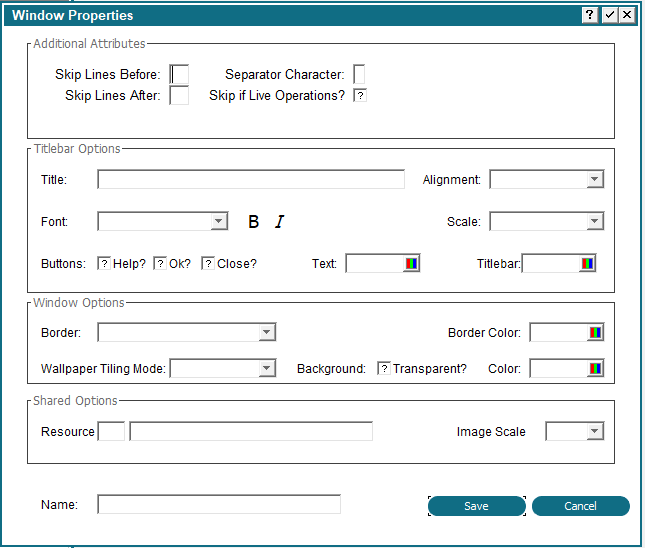The height and width of the screenshot is (548, 645).
Task: Toggle the Transparent? background checkbox
Action: coord(384,368)
